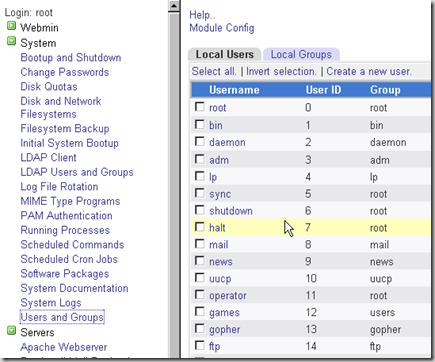This screenshot has width=435, height=362.
Task: Click the Webmin category label
Action: 39,28
